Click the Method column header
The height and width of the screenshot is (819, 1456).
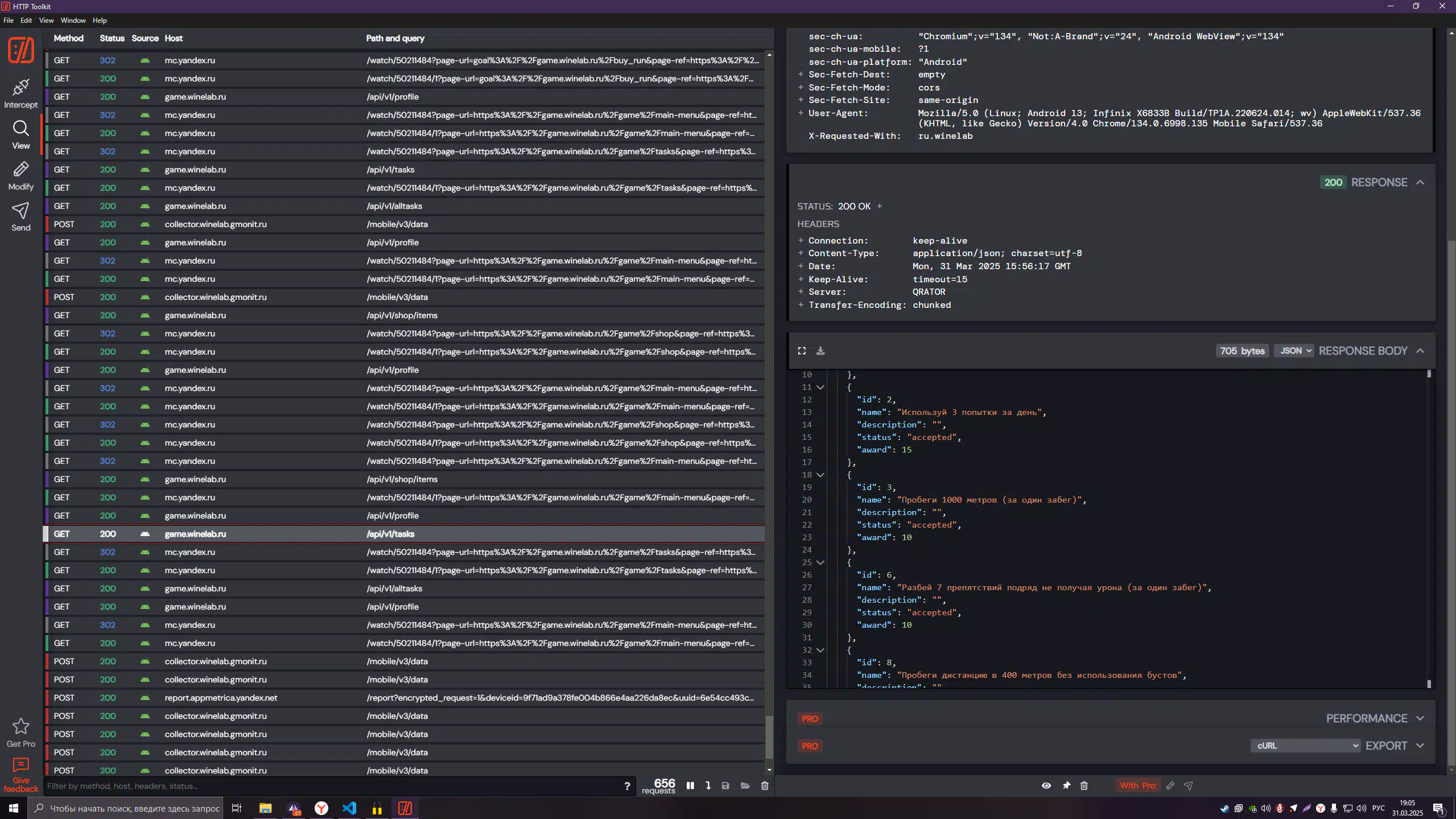pyautogui.click(x=68, y=38)
